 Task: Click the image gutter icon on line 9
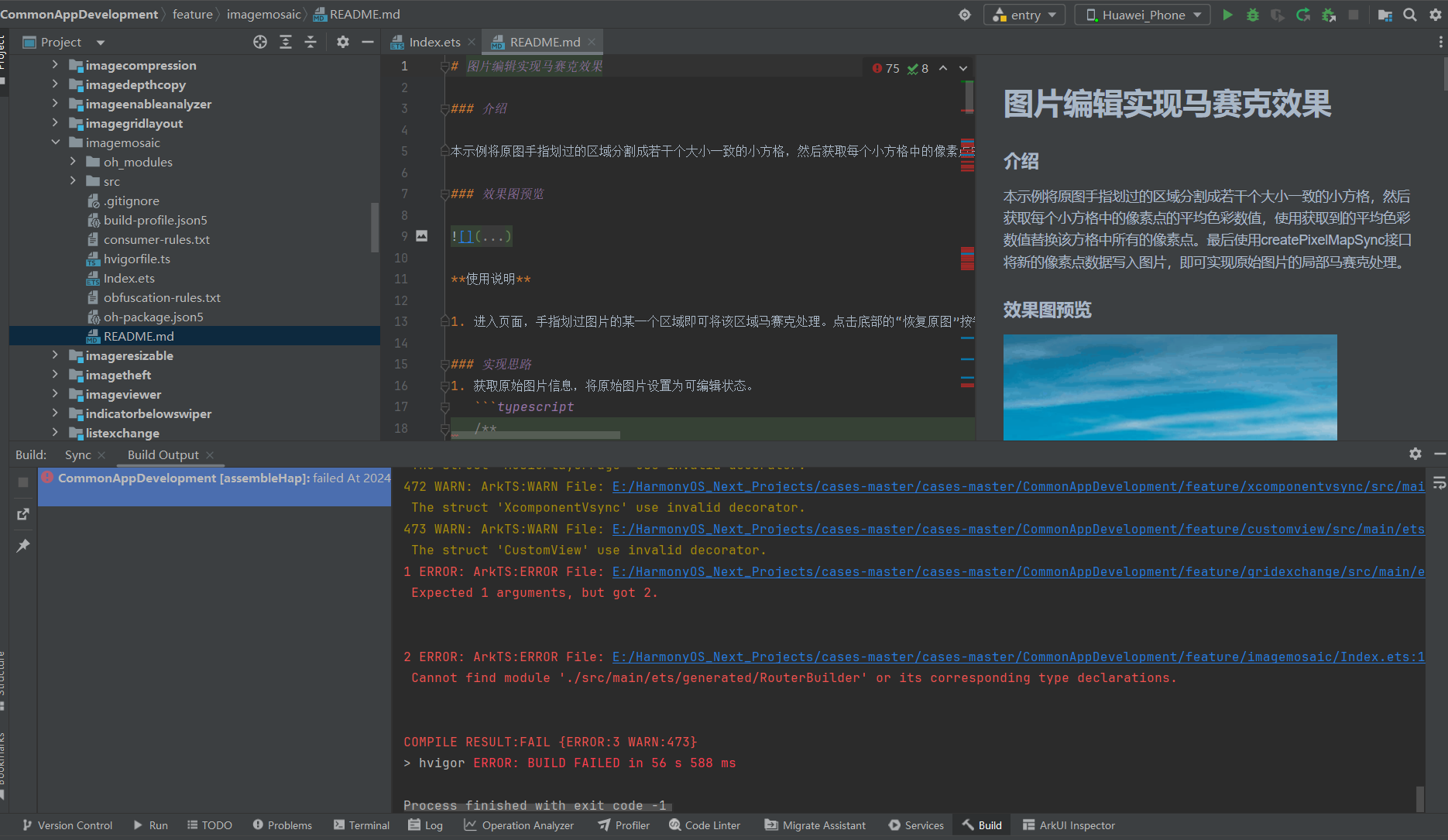(x=422, y=236)
